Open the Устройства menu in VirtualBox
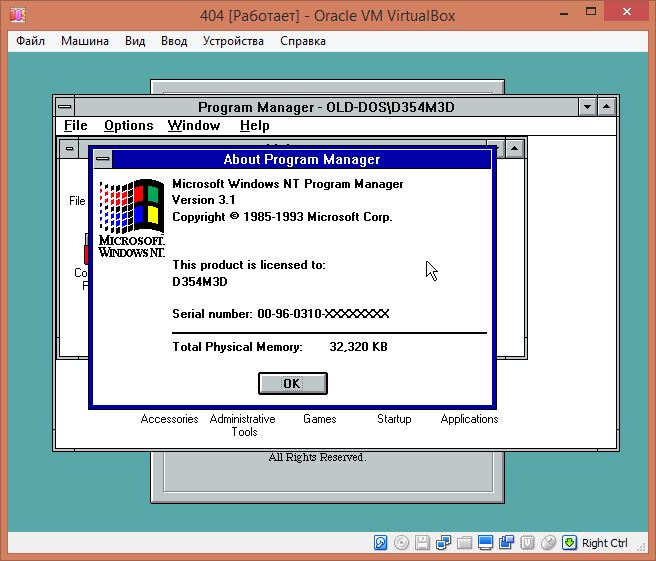Viewport: 656px width, 561px height. pos(233,41)
